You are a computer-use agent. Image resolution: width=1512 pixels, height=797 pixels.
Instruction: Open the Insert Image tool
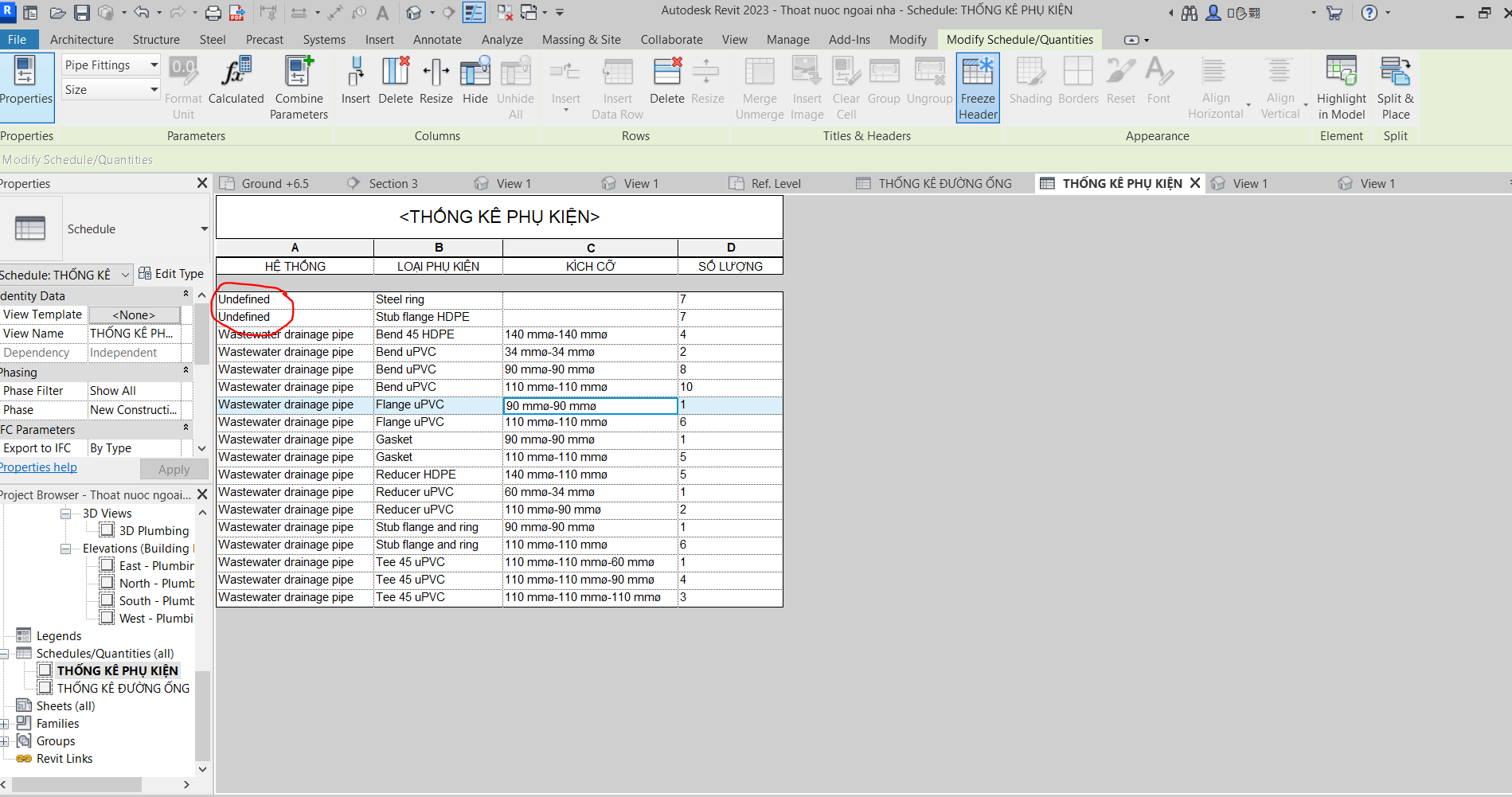[806, 86]
